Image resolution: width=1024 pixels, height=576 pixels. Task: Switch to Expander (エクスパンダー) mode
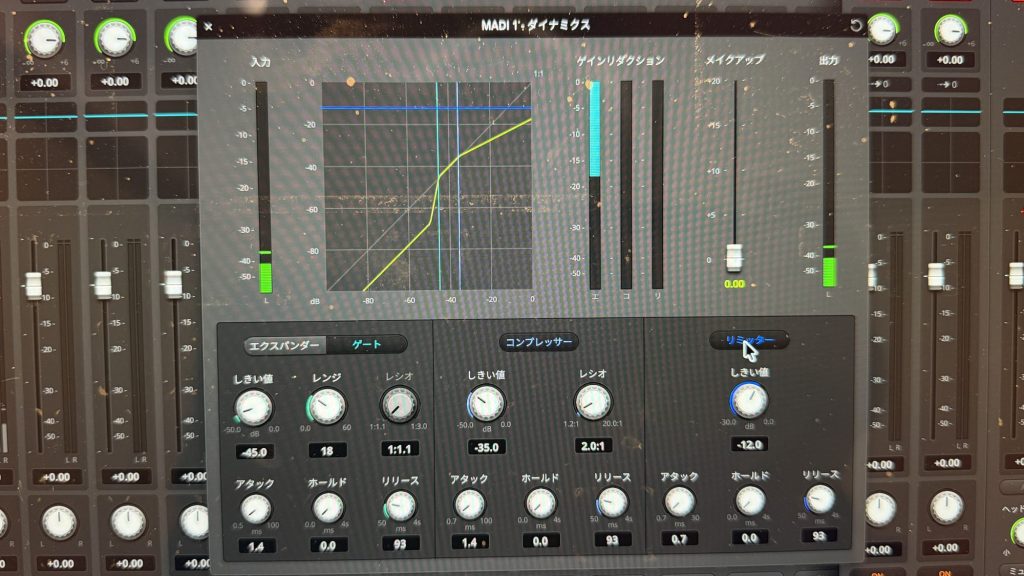(x=285, y=345)
